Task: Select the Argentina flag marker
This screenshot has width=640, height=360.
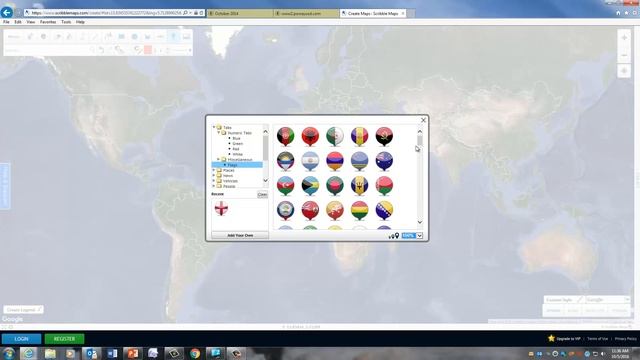Action: pyautogui.click(x=310, y=161)
